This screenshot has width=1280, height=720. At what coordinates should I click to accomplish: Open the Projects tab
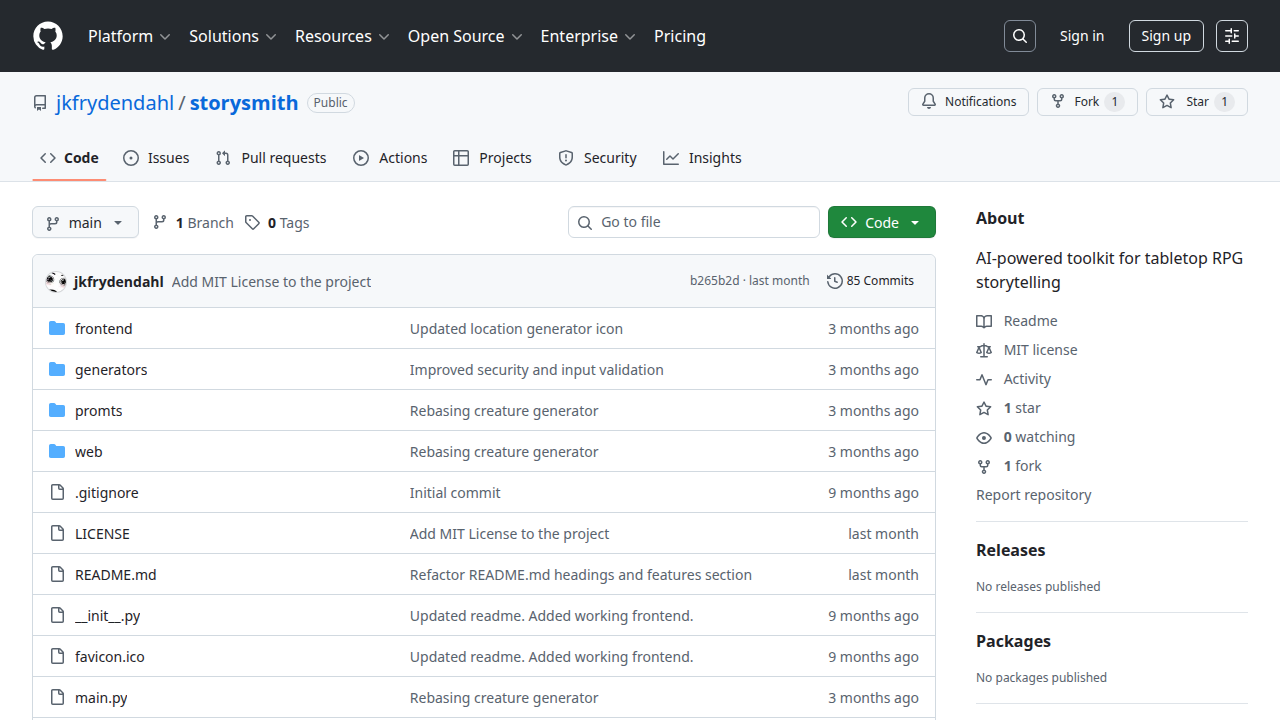pos(492,158)
